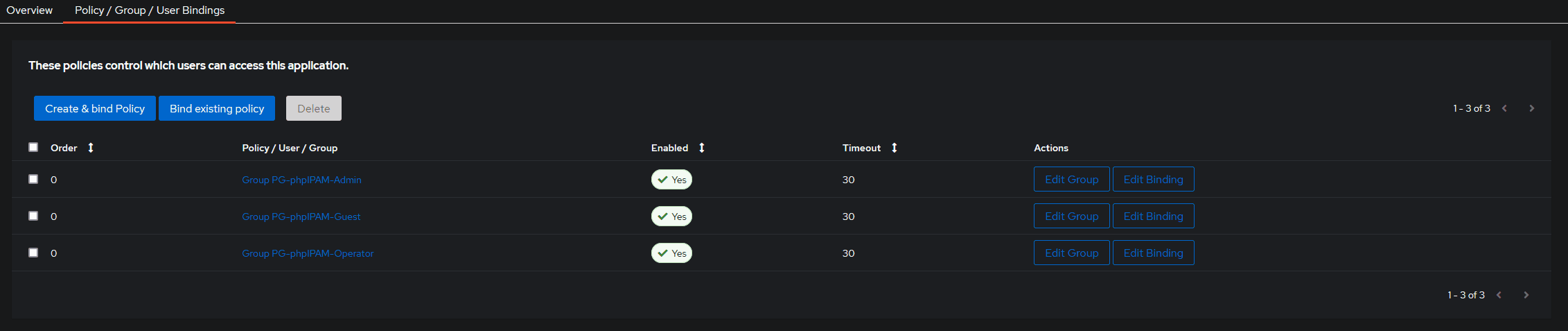
Task: Go to next page using top chevron
Action: pyautogui.click(x=1532, y=108)
